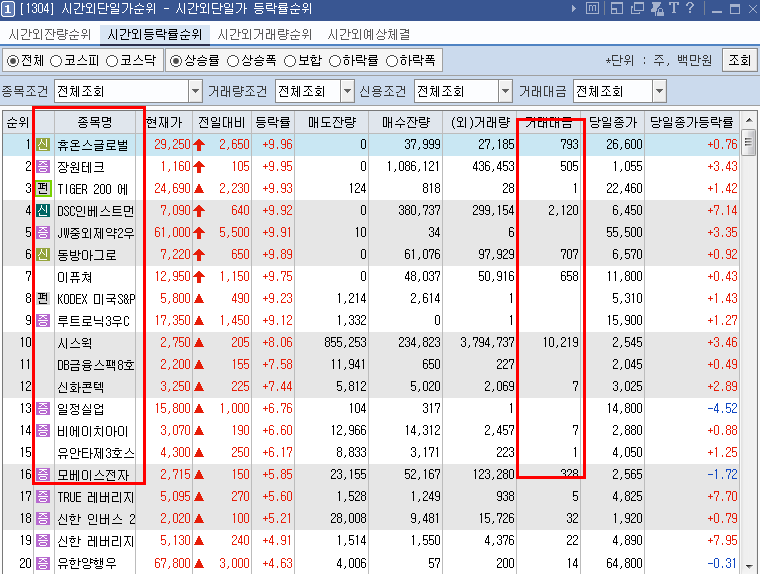Click the window layout icon in the title bar

pos(617,8)
